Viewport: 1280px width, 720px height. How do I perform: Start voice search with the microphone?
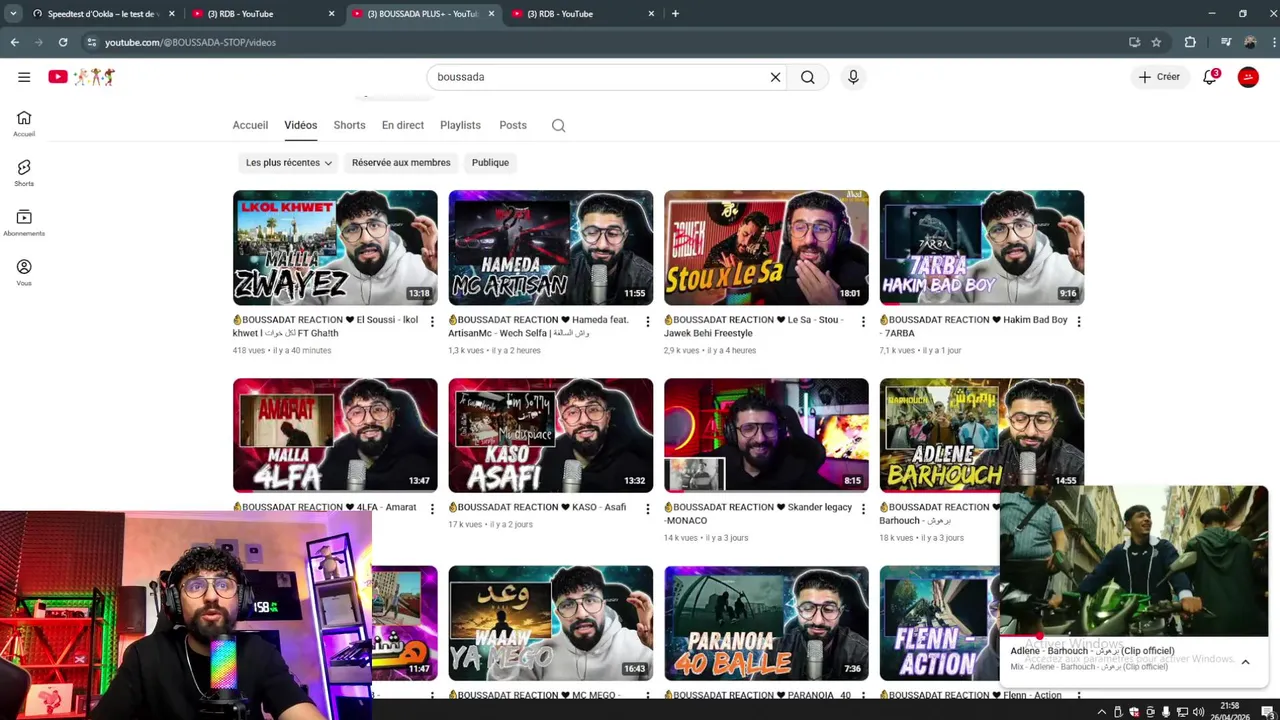pos(853,77)
